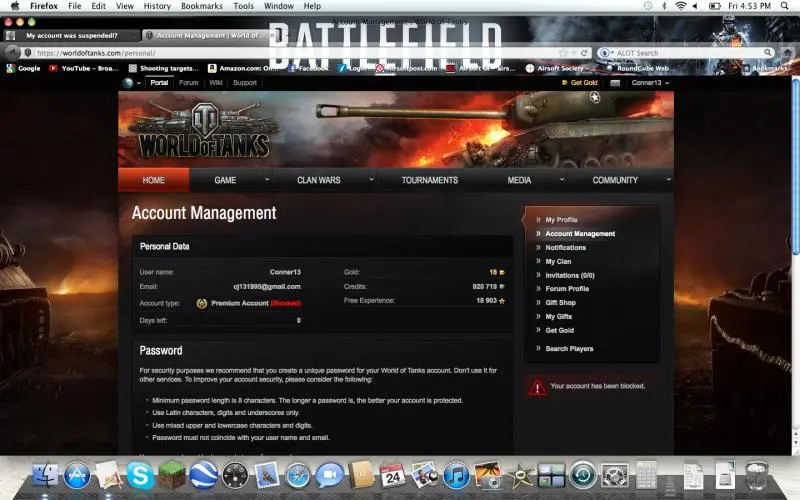Click the HOME navigation tab
This screenshot has width=800, height=500.
click(154, 180)
